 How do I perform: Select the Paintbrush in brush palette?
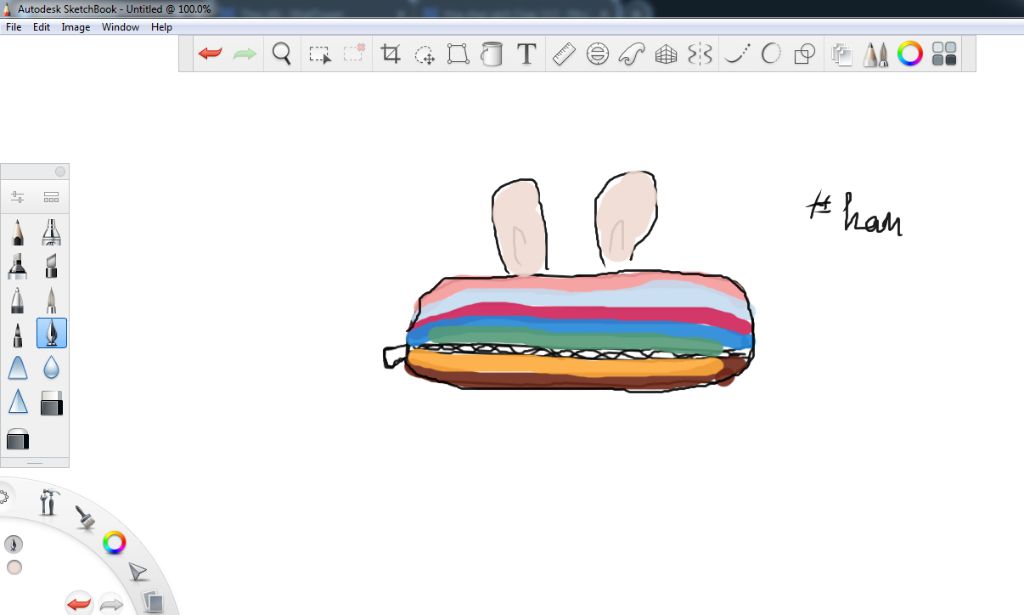(51, 300)
